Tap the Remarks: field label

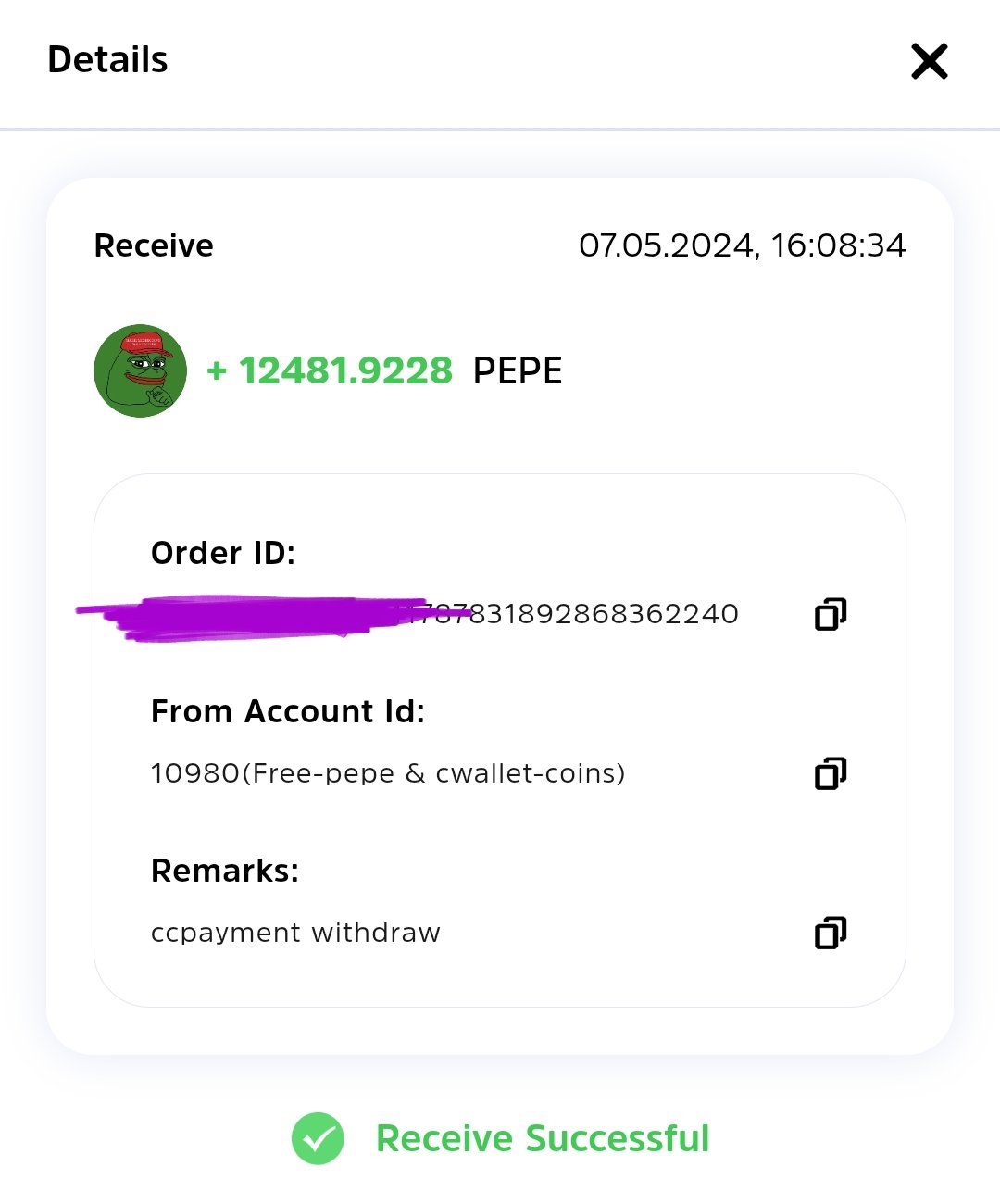point(225,871)
